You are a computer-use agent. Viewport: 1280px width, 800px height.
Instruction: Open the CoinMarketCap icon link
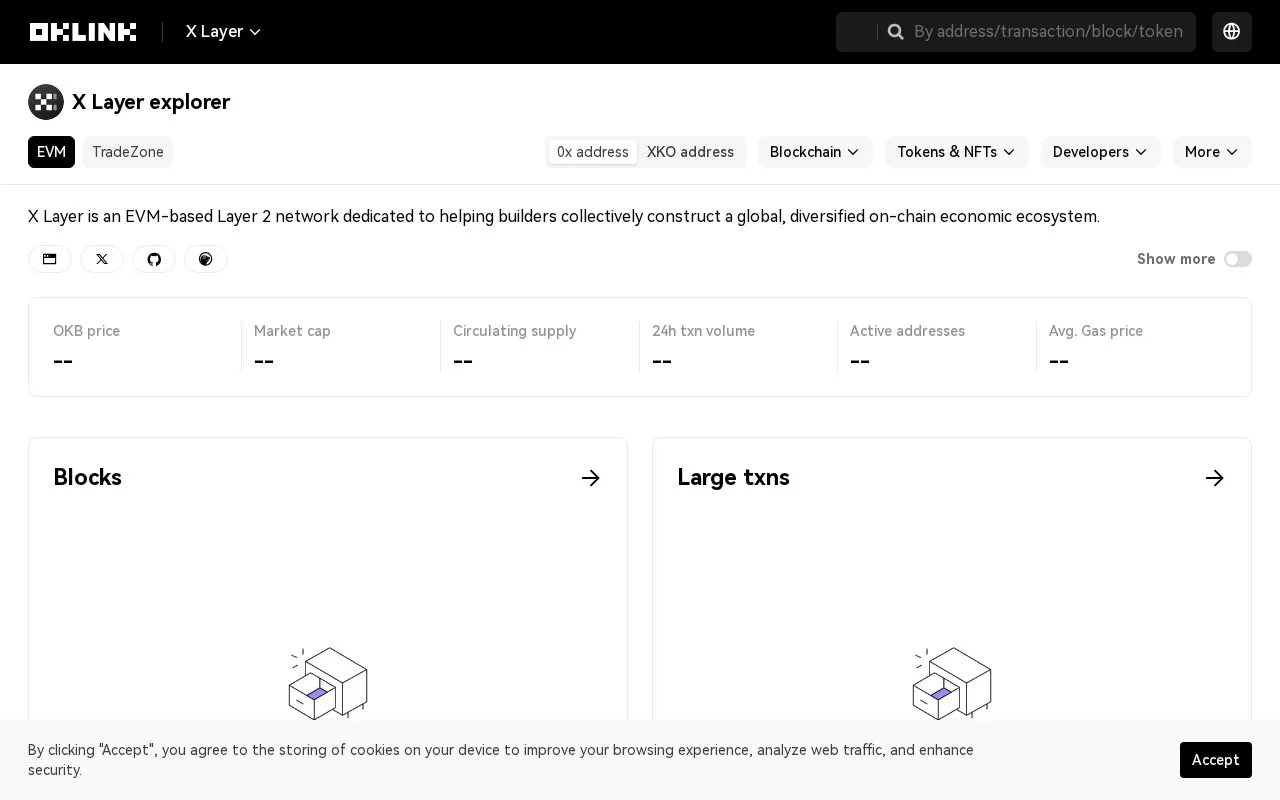(x=206, y=259)
